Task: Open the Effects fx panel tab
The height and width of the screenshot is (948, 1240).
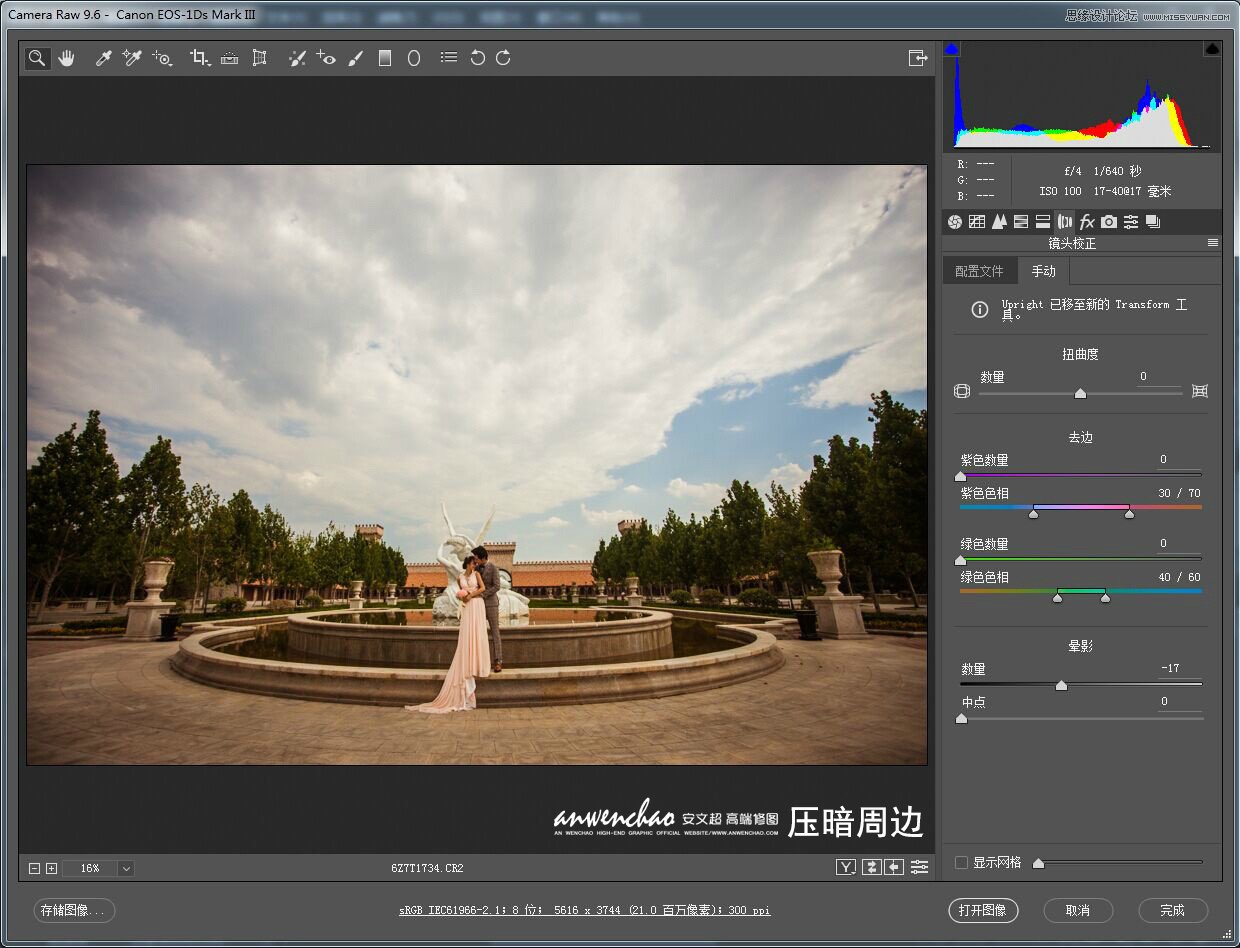Action: (x=1087, y=222)
